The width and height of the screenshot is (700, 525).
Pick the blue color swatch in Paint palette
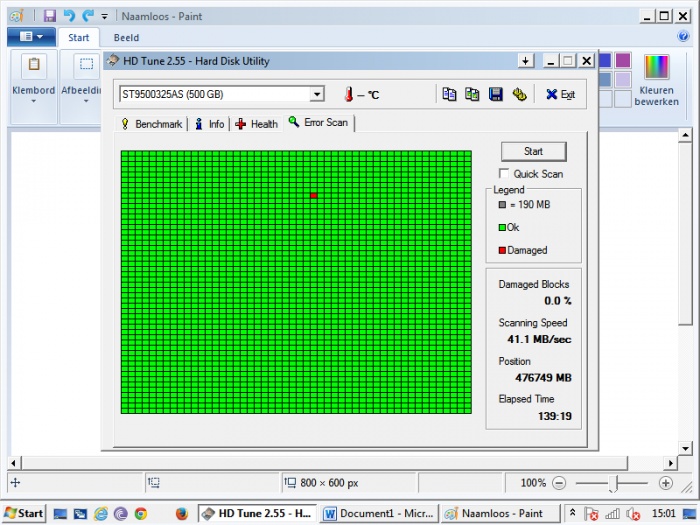coord(604,60)
